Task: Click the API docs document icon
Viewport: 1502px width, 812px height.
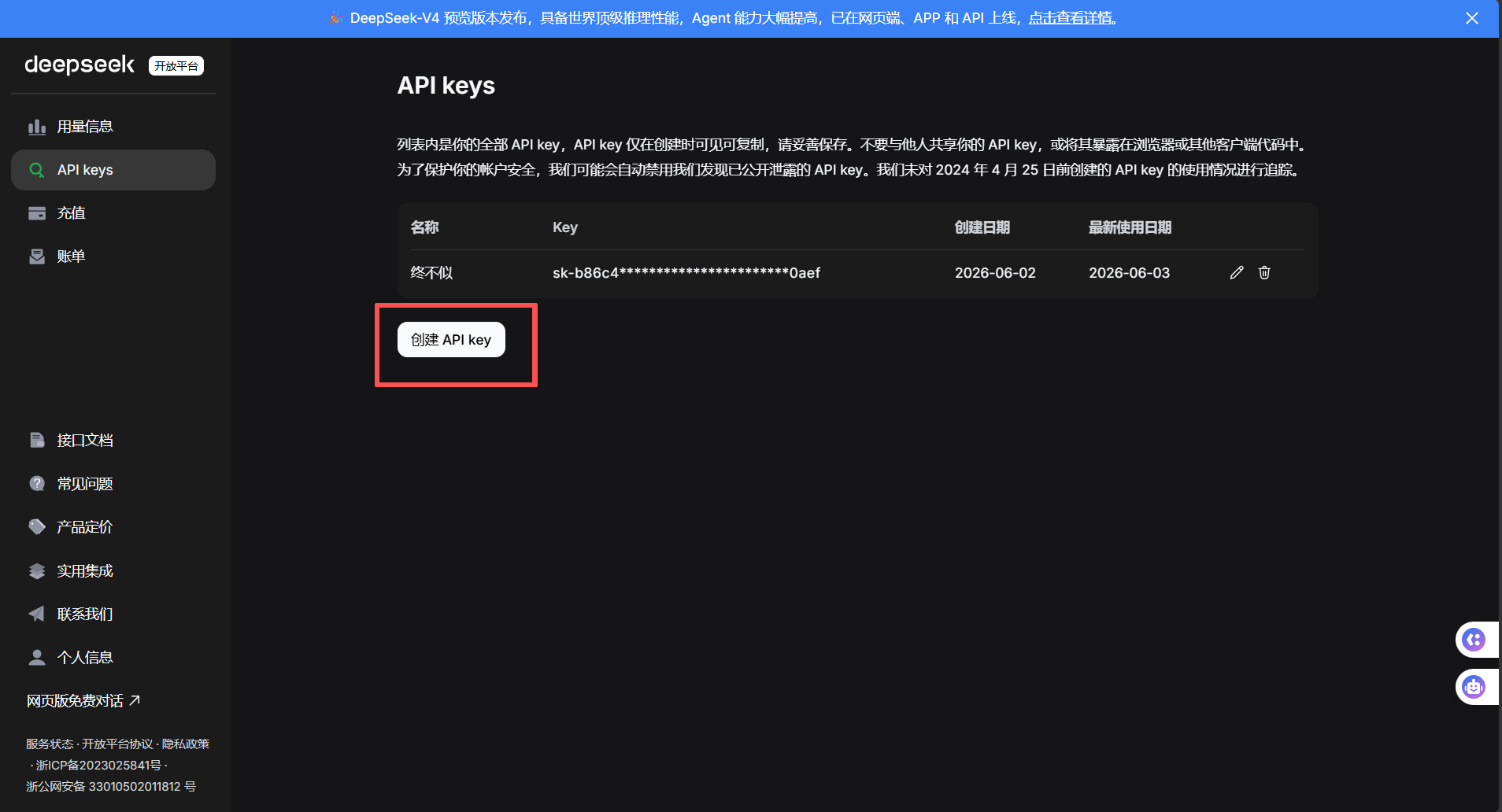Action: (37, 440)
